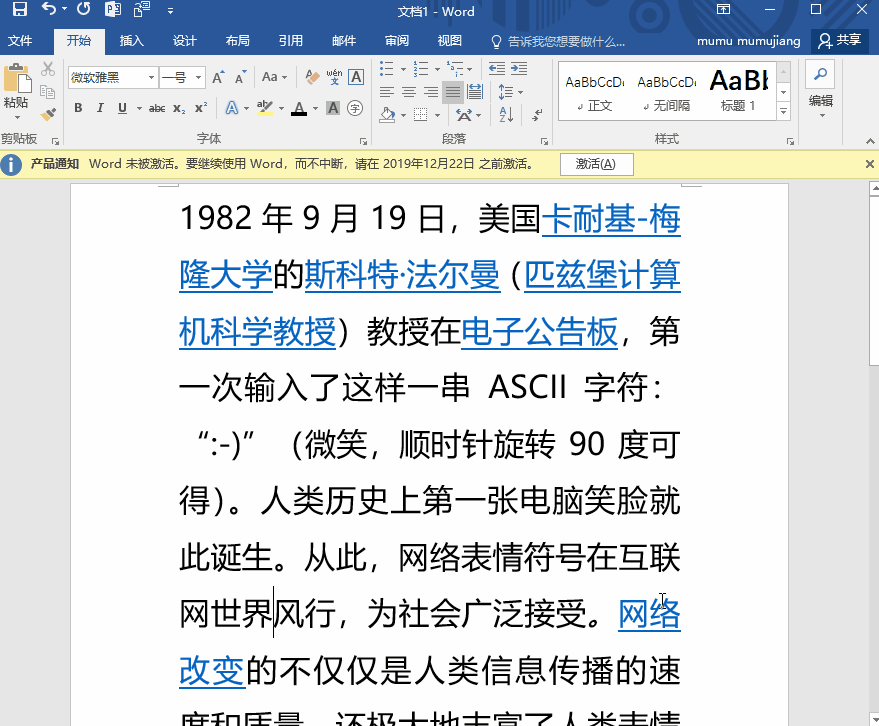
Task: Apply enclosed character (字) icon
Action: 355,108
